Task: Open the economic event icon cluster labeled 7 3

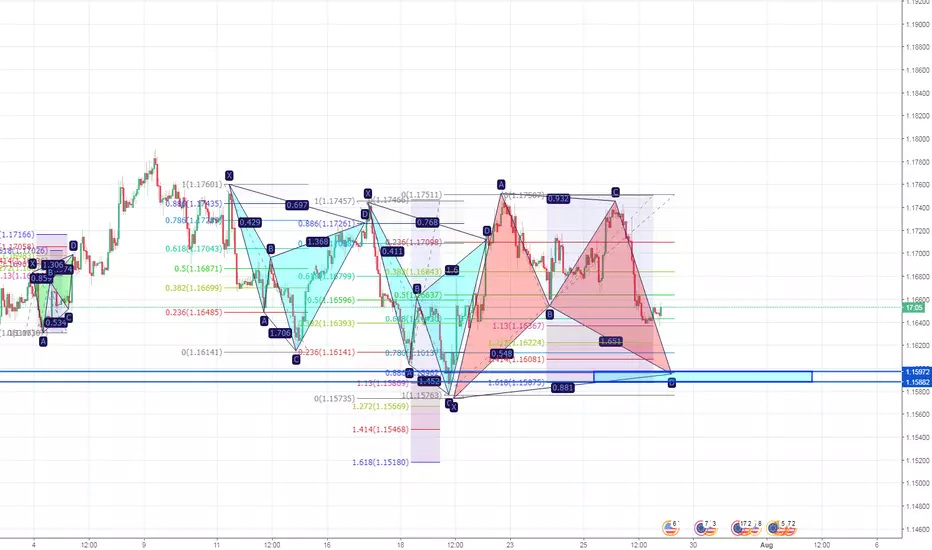Action: 704,527
